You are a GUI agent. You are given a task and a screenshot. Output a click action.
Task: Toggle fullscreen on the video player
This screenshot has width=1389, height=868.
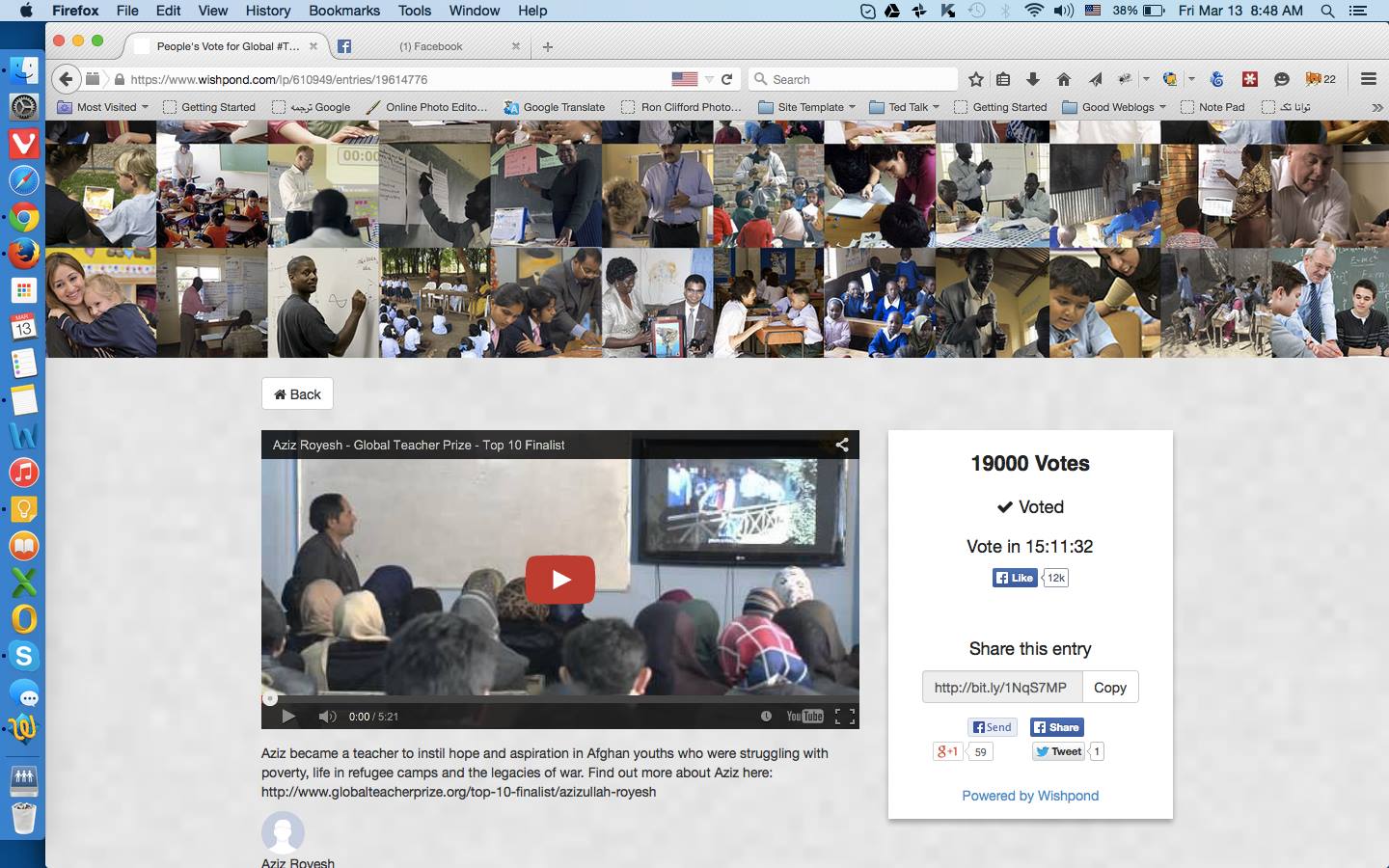coord(845,717)
